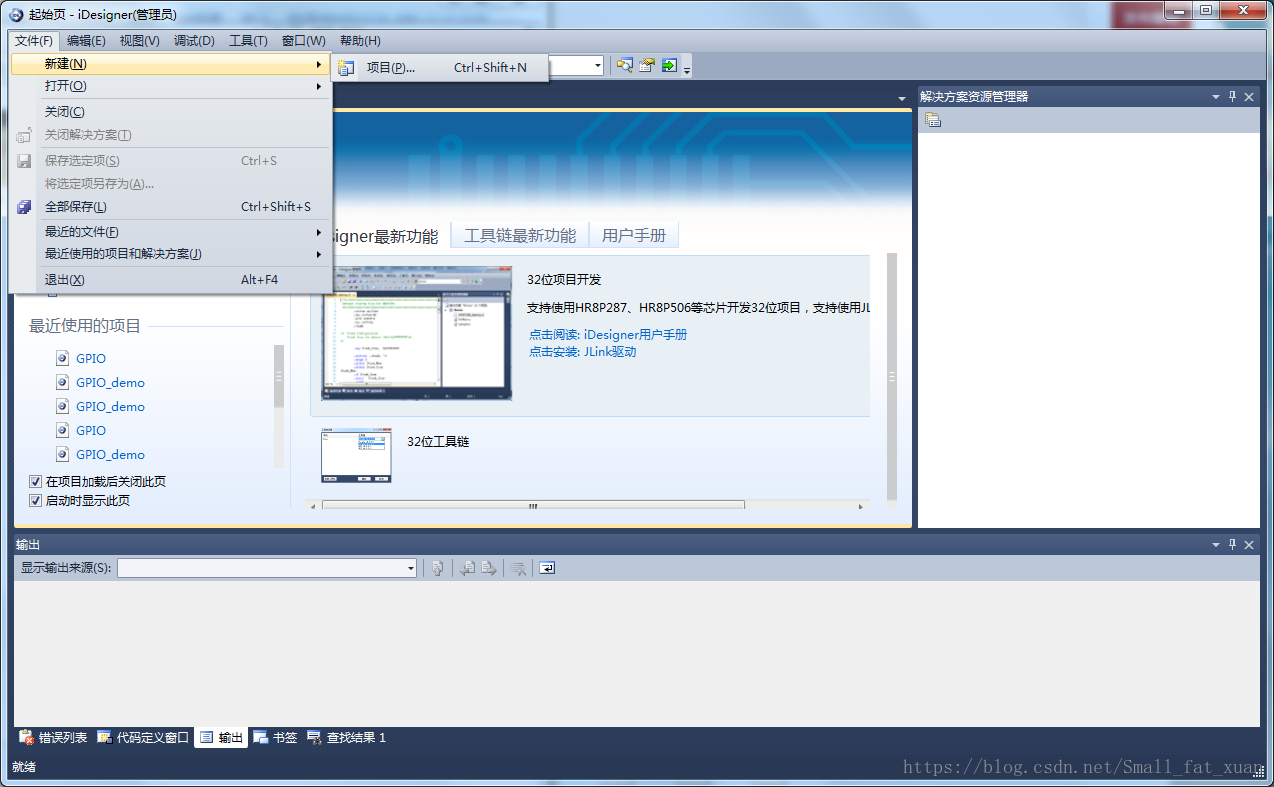Pin the Solution Explorer panel

tap(1233, 96)
